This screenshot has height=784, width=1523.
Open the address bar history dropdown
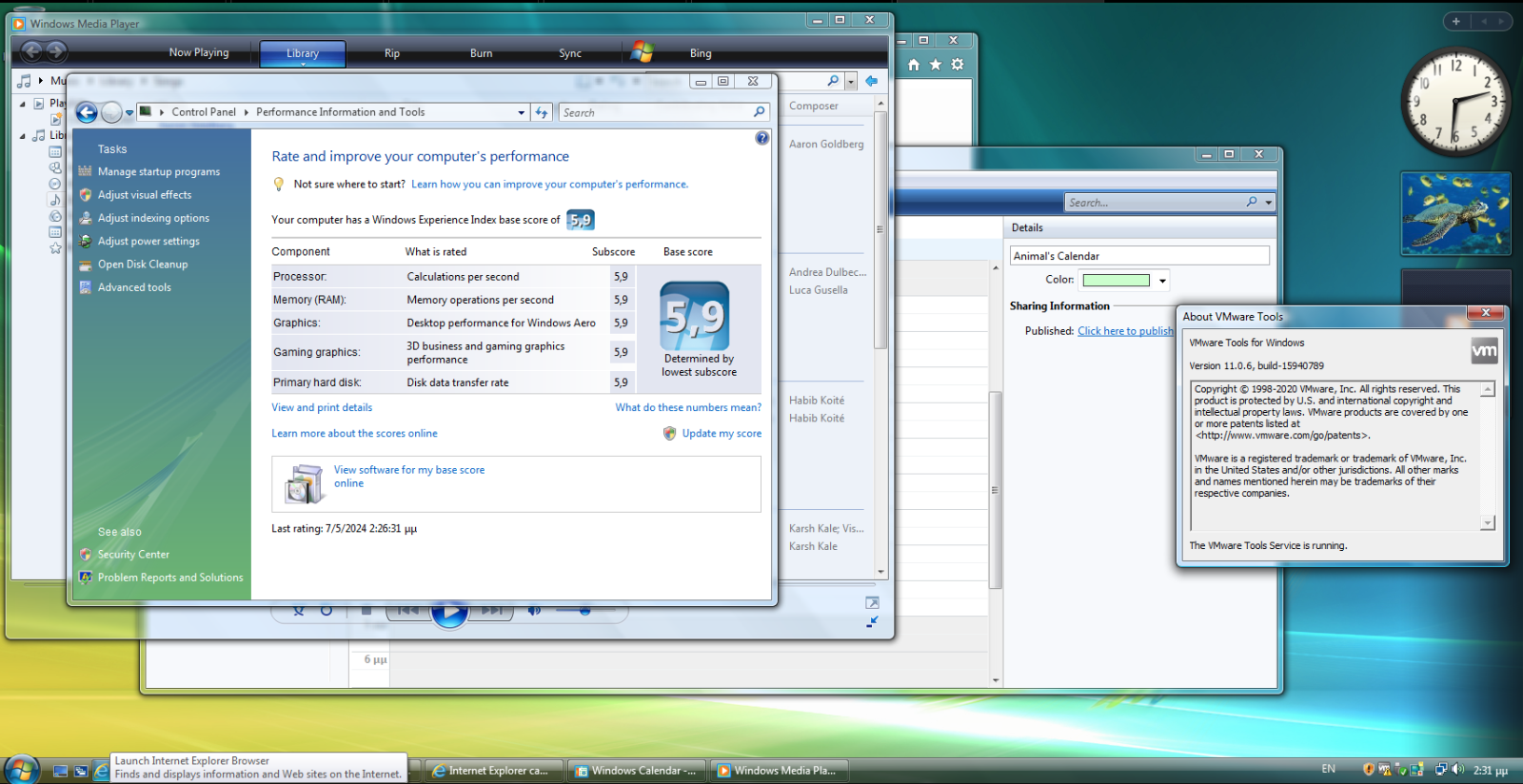pyautogui.click(x=521, y=112)
